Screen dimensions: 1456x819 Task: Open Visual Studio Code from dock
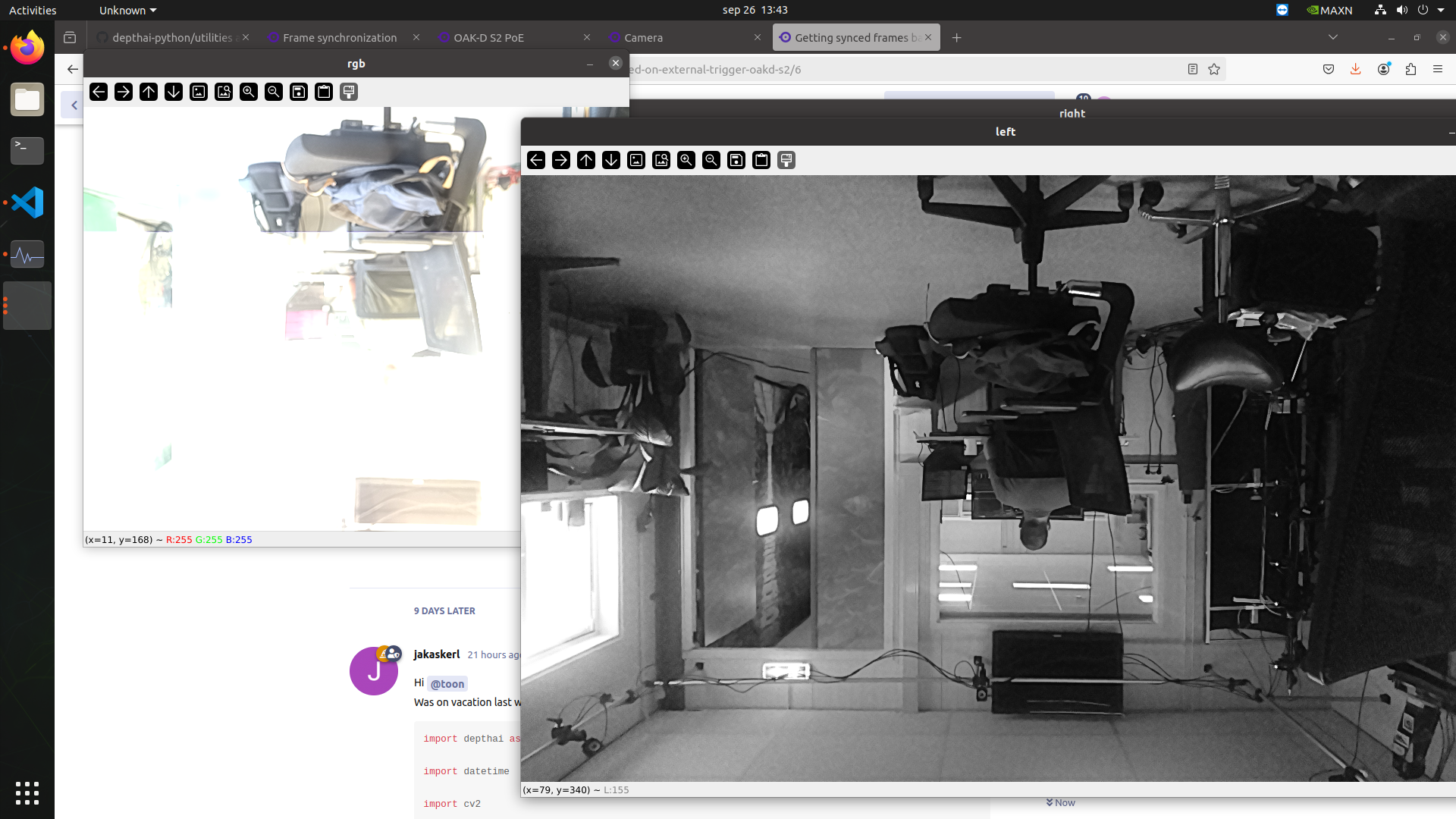point(27,202)
